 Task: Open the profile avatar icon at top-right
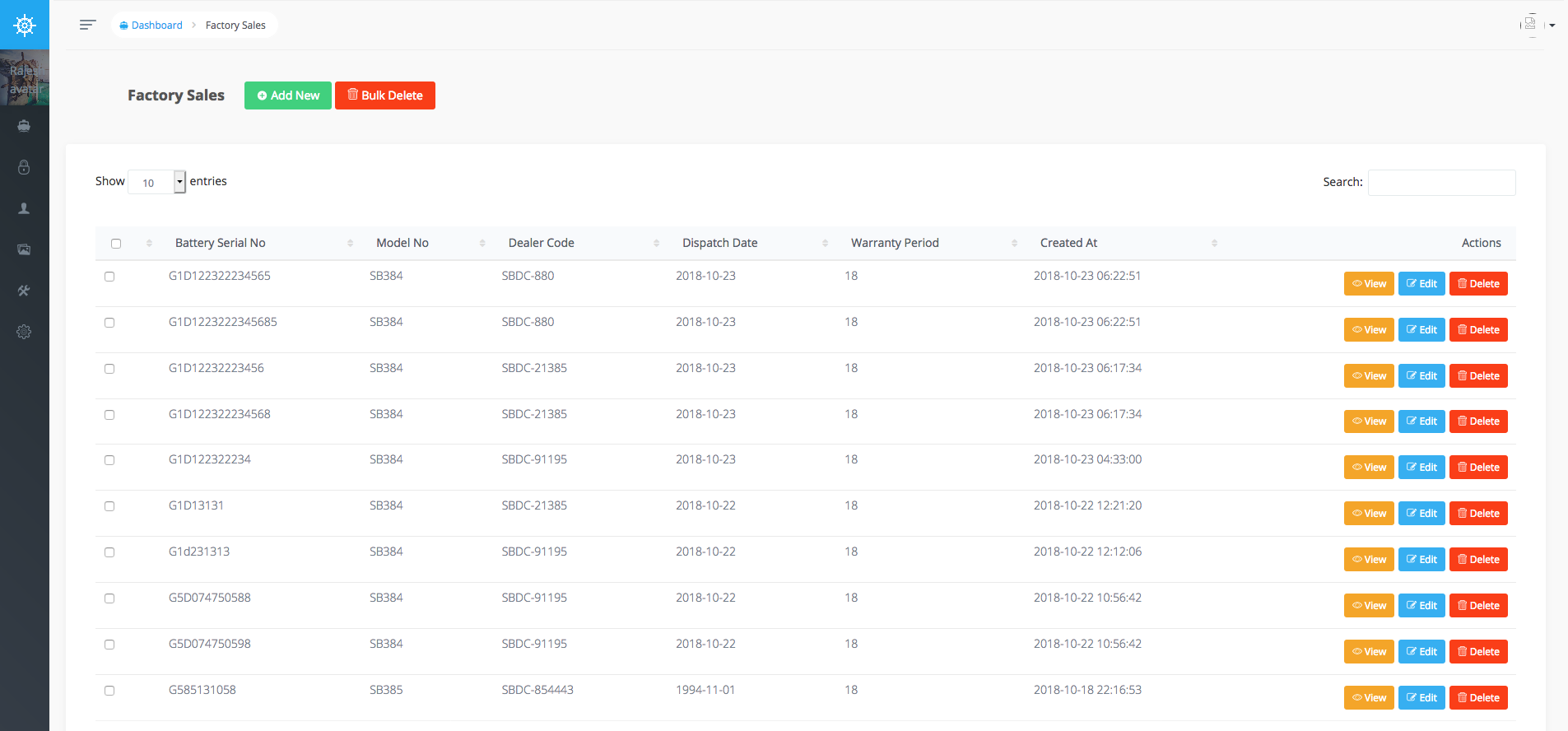[1530, 25]
